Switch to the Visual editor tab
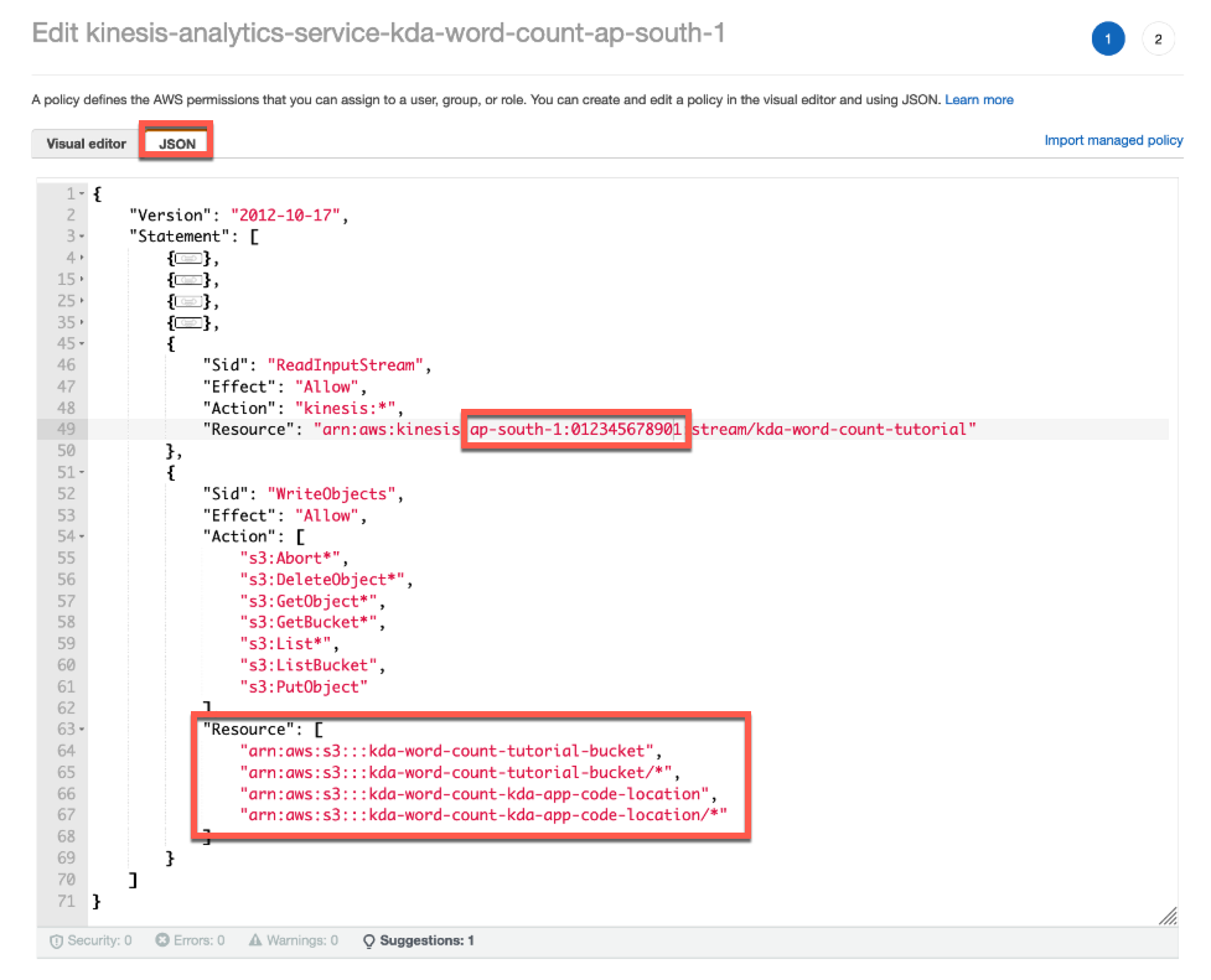The height and width of the screenshot is (980, 1211). pyautogui.click(x=86, y=143)
